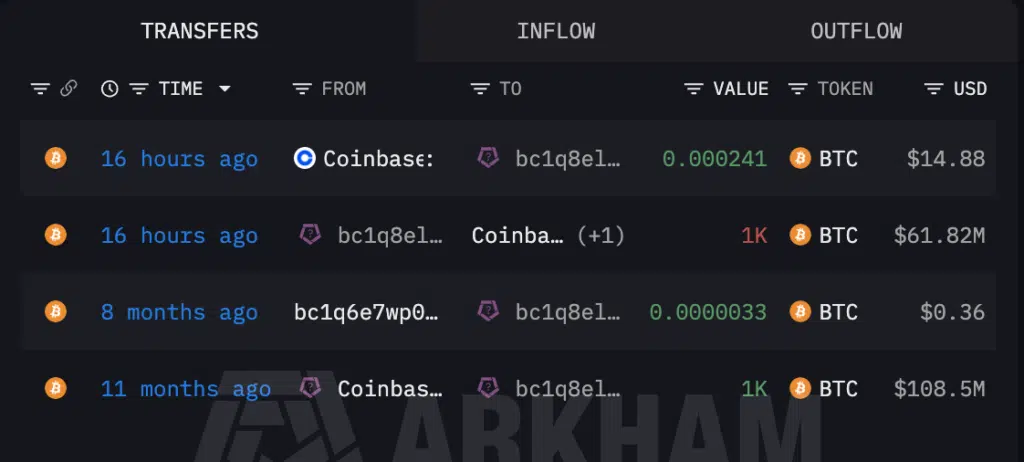This screenshot has height=462, width=1024.
Task: Open filter icon next to TOKEN column
Action: click(x=798, y=89)
